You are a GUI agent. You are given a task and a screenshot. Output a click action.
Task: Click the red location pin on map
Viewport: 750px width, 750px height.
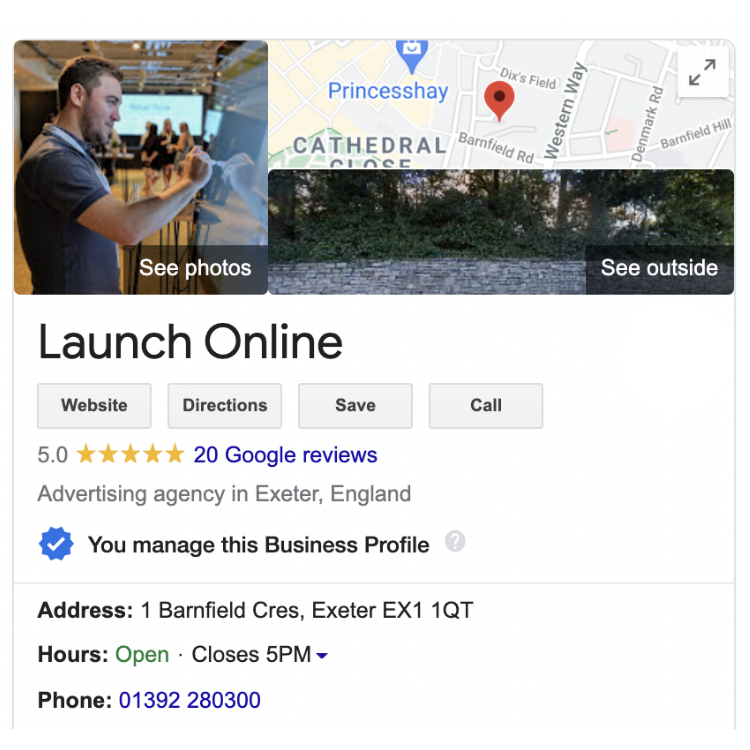tap(499, 100)
